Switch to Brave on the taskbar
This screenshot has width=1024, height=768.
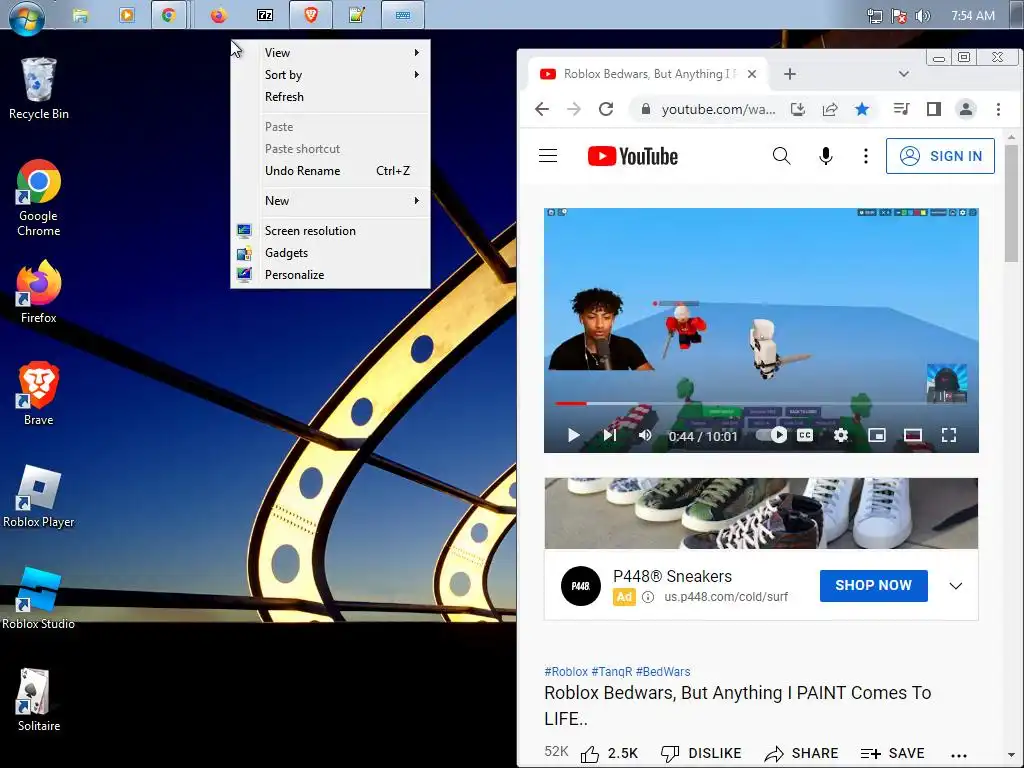click(311, 15)
